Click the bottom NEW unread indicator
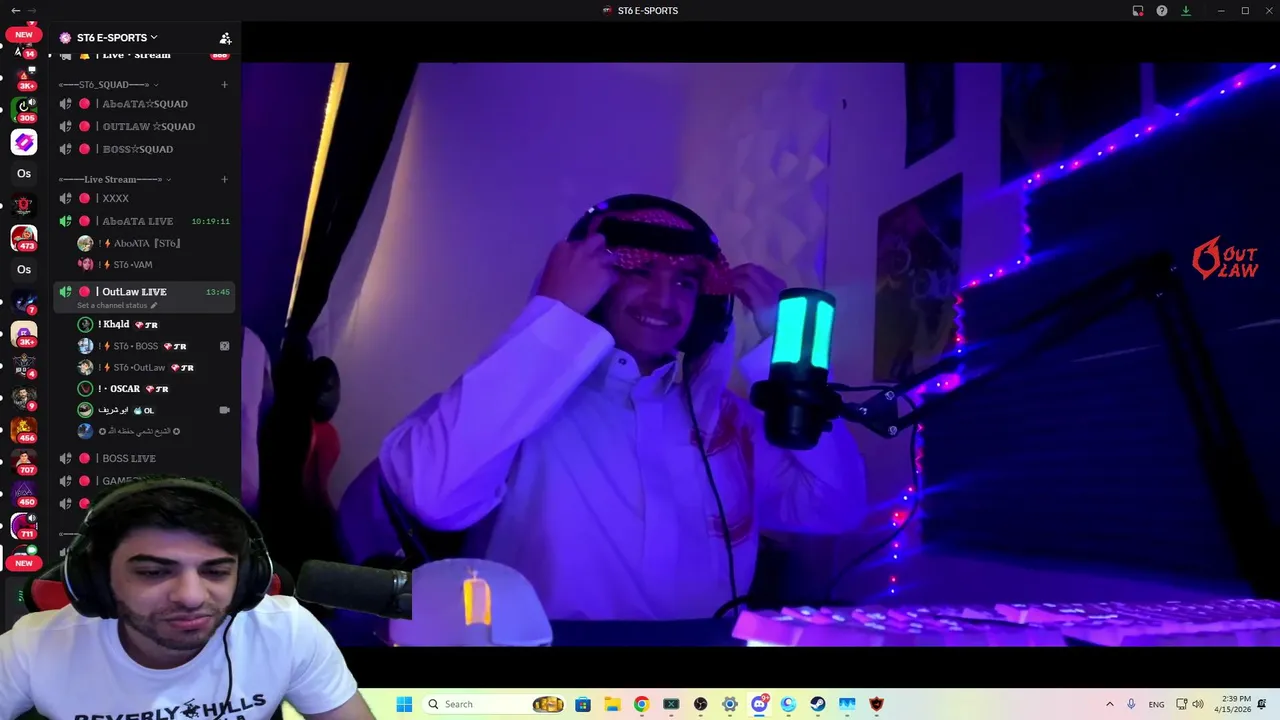This screenshot has width=1280, height=720. 24,563
